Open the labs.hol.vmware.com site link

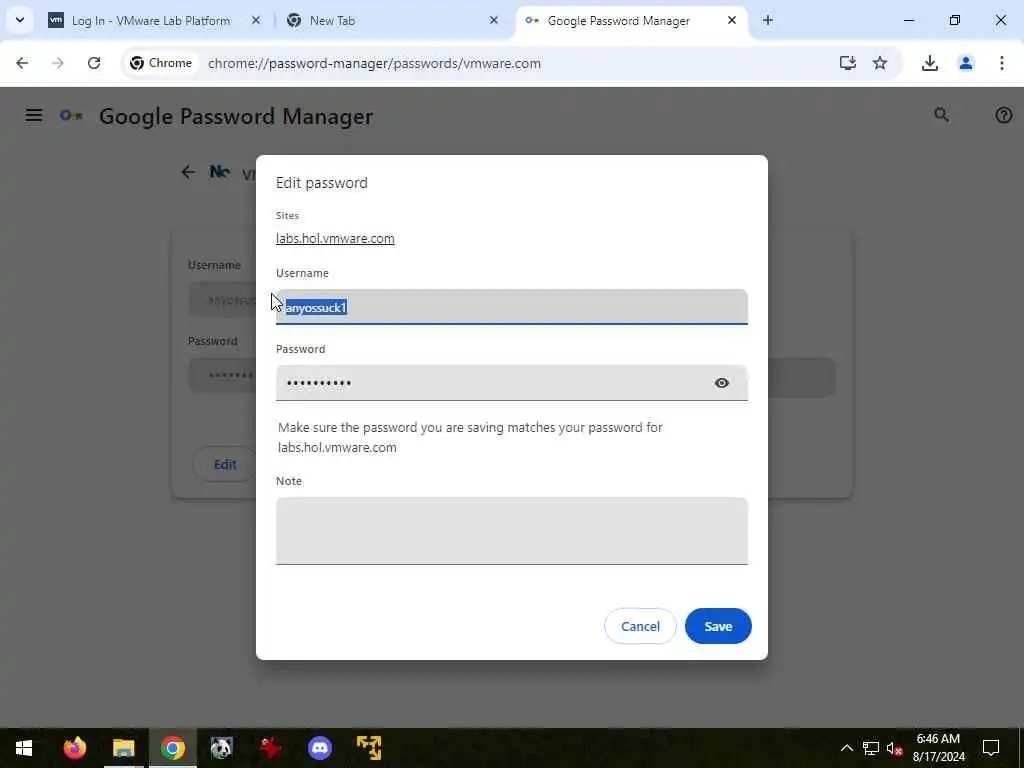coord(335,238)
